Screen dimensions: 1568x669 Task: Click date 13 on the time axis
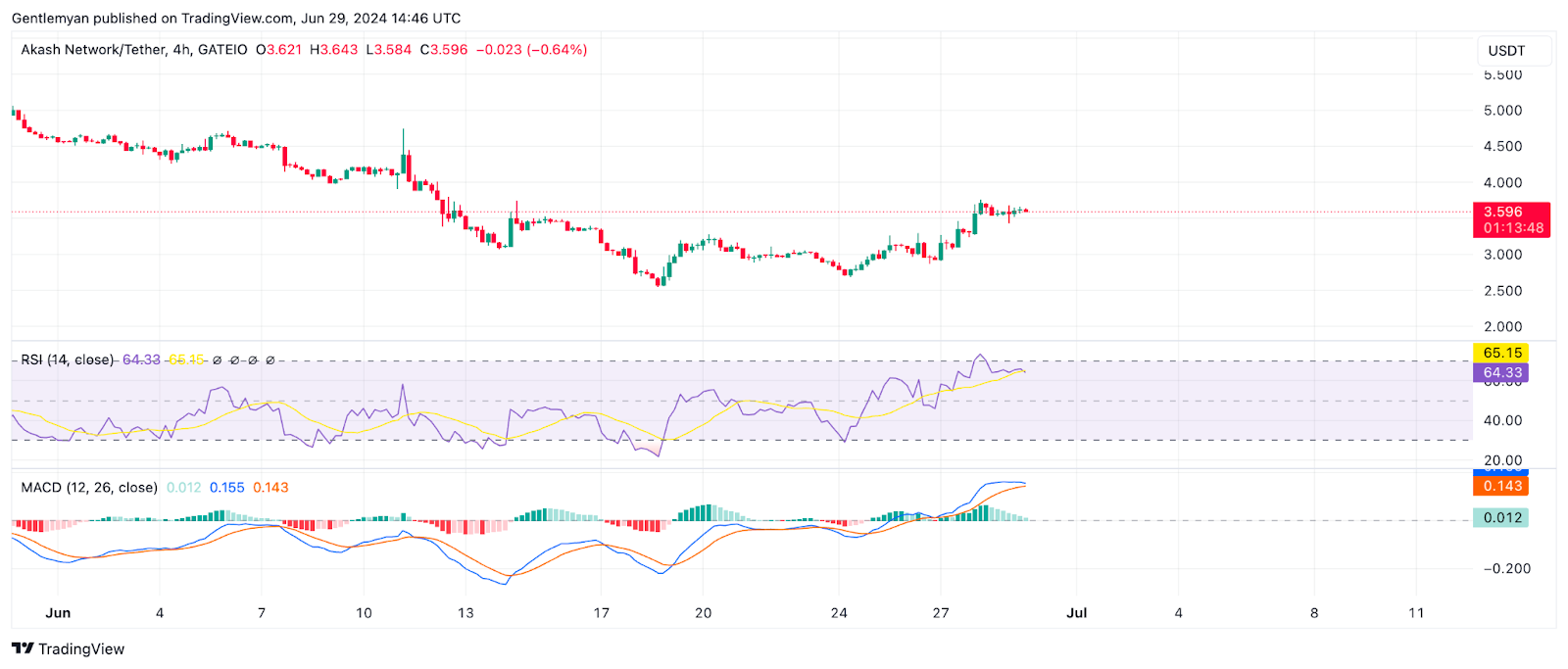click(465, 613)
